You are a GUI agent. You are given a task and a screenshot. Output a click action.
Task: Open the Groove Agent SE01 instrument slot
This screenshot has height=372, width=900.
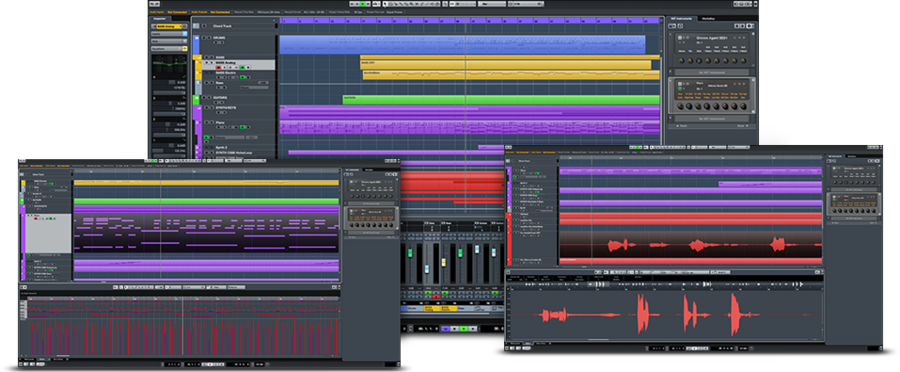point(712,38)
